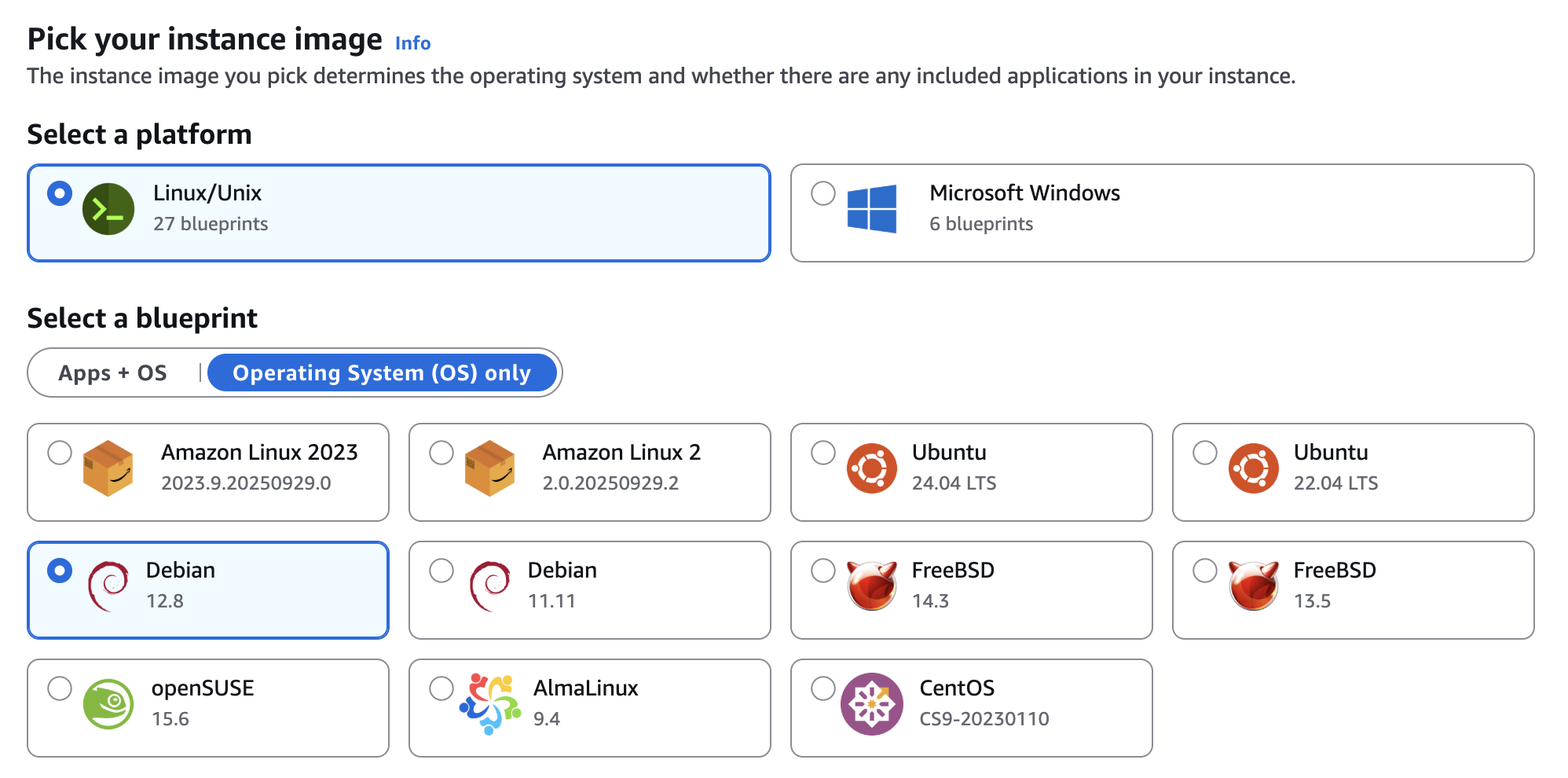Select the CentOS CS9-20230110 radio button

point(822,688)
